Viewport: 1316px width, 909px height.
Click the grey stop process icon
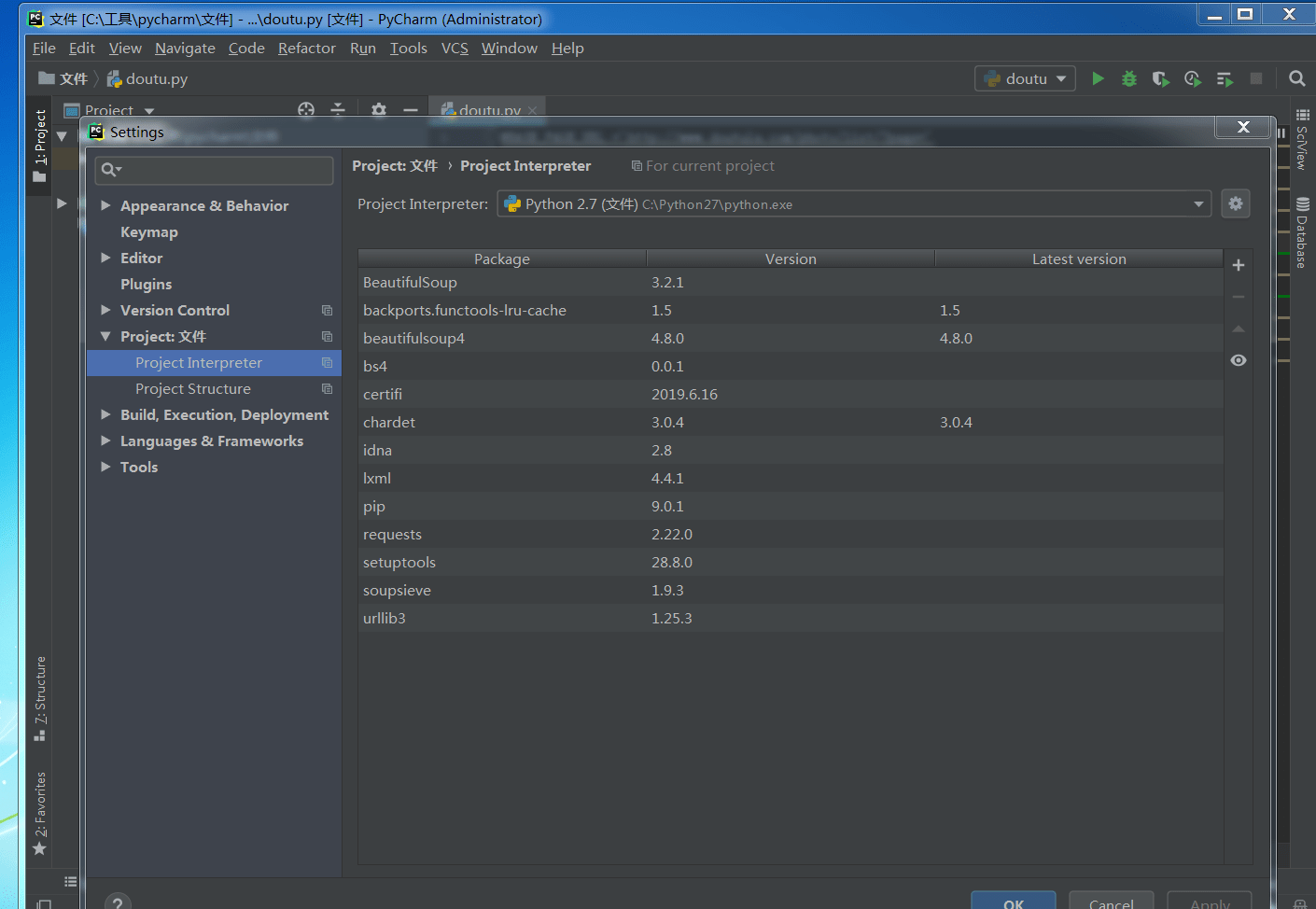(x=1256, y=78)
